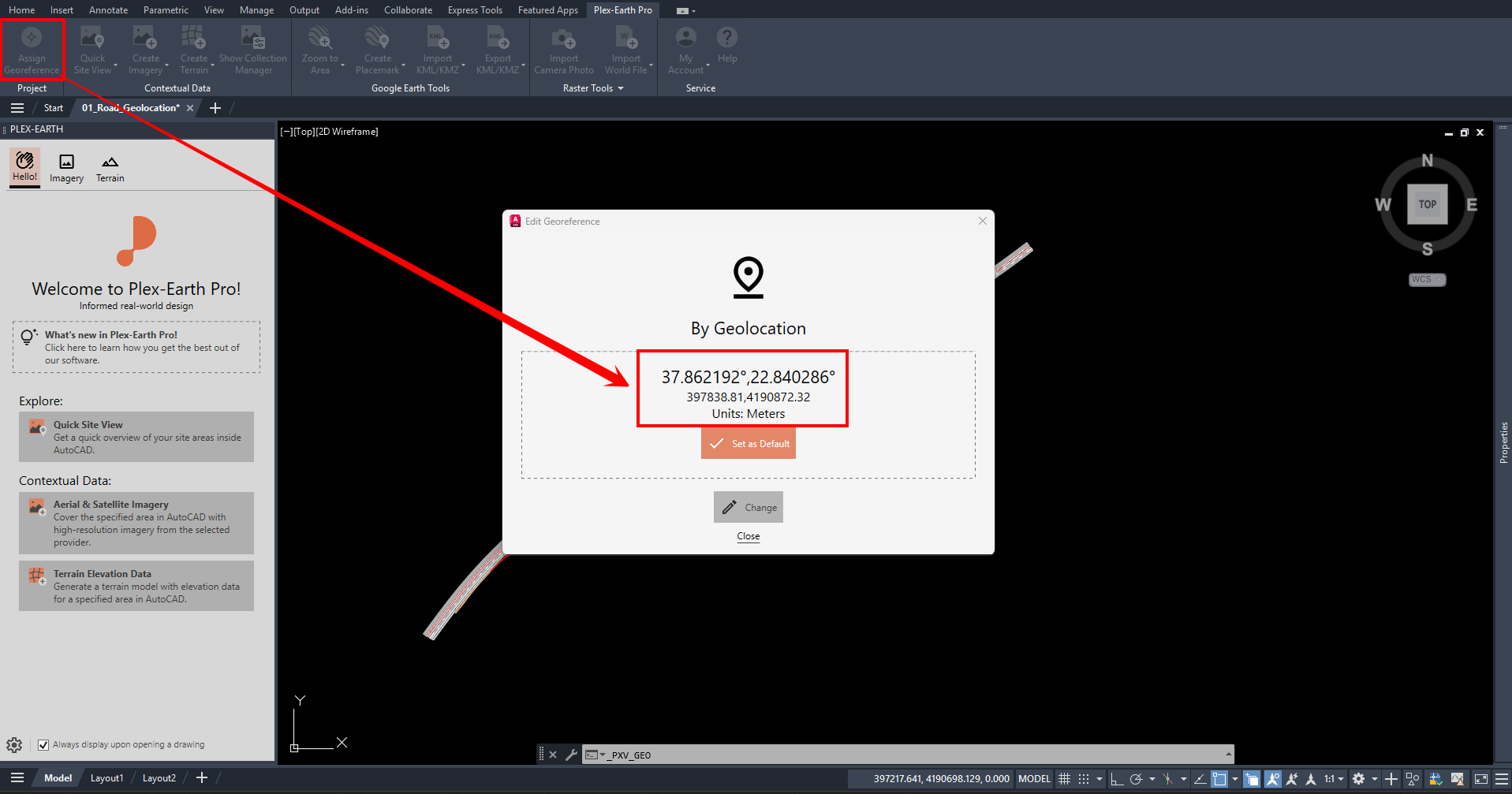Toggle Always display upon opening checkbox
This screenshot has width=1512, height=794.
point(43,745)
